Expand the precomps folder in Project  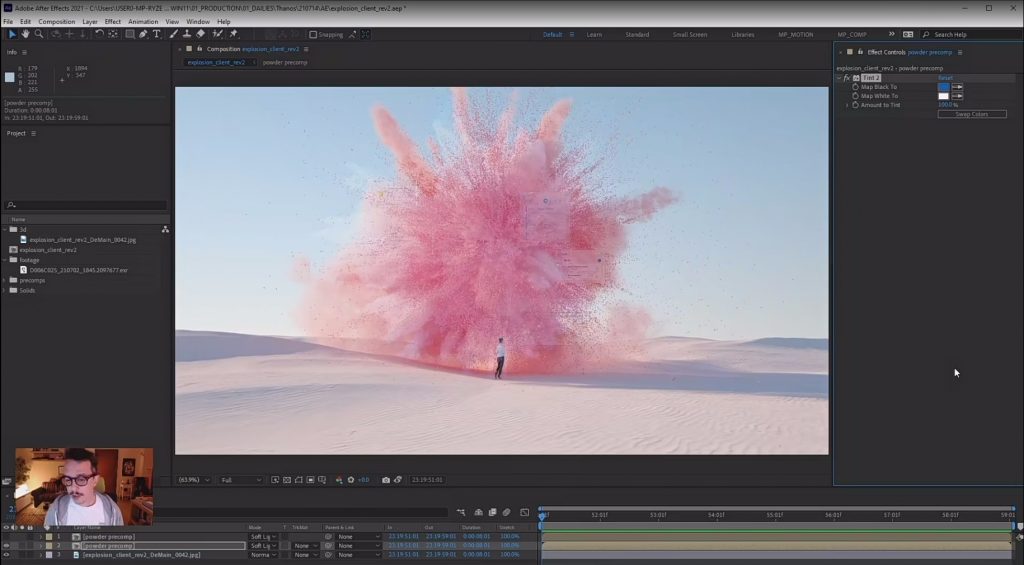click(5, 280)
